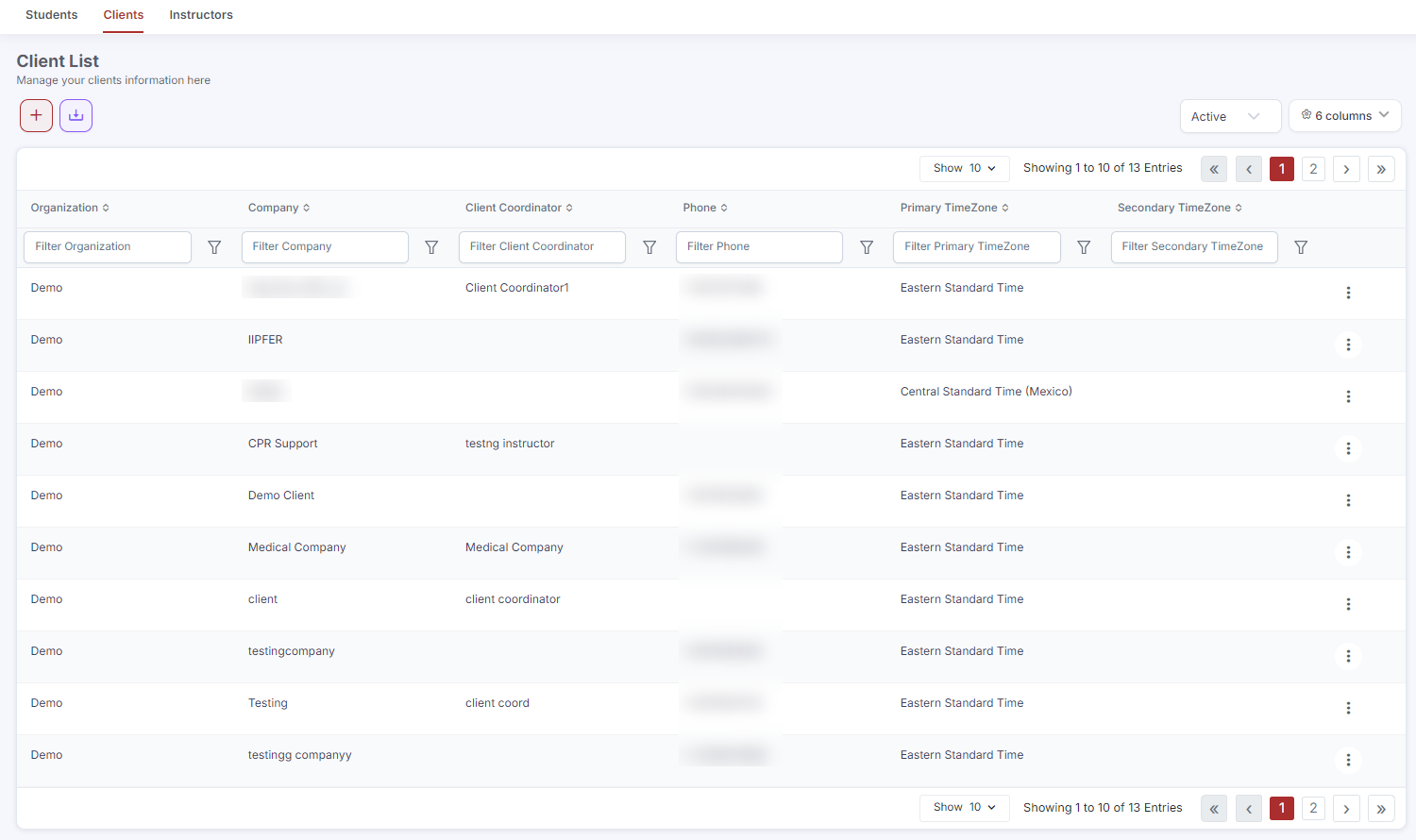
Task: Click the Organization column filter funnel icon
Action: (x=214, y=247)
